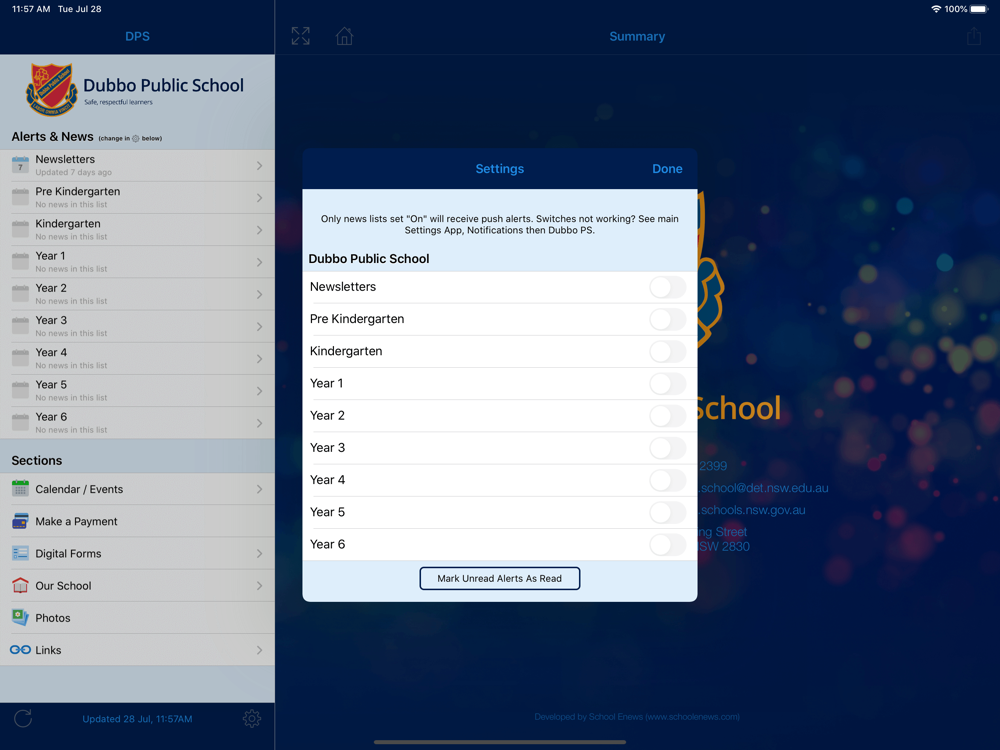Image resolution: width=1000 pixels, height=750 pixels.
Task: Open Calendar / Events row chevron
Action: [260, 489]
